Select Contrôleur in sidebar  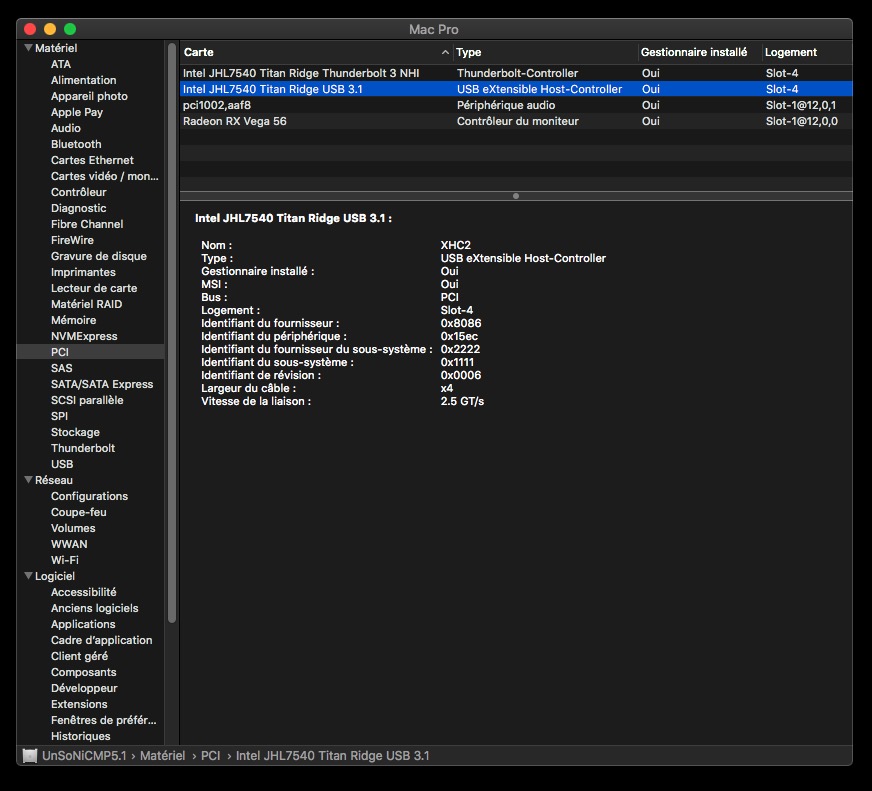pyautogui.click(x=78, y=192)
